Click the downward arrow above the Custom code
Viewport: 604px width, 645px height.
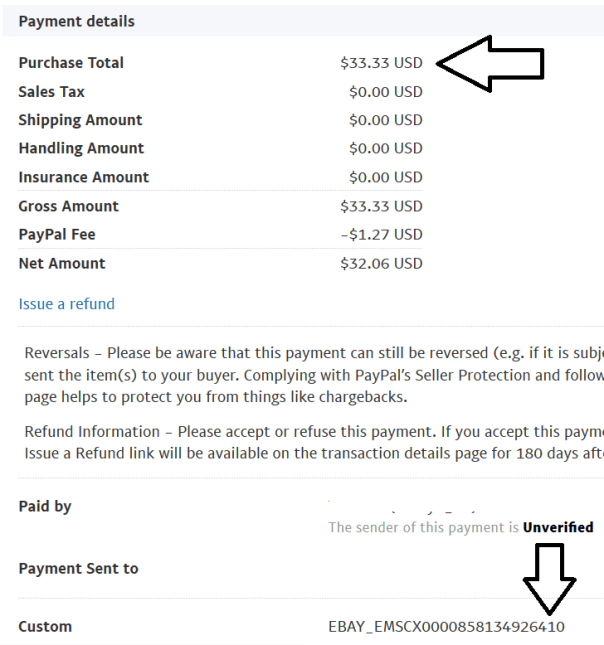coord(550,579)
